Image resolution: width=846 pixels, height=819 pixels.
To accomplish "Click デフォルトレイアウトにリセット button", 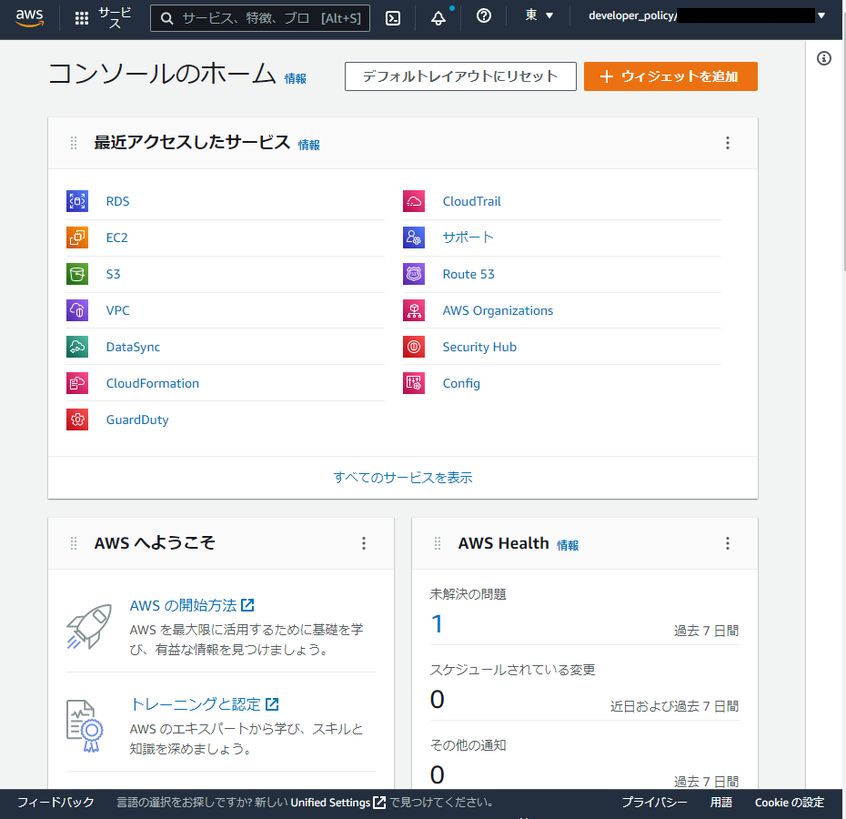I will click(x=460, y=76).
